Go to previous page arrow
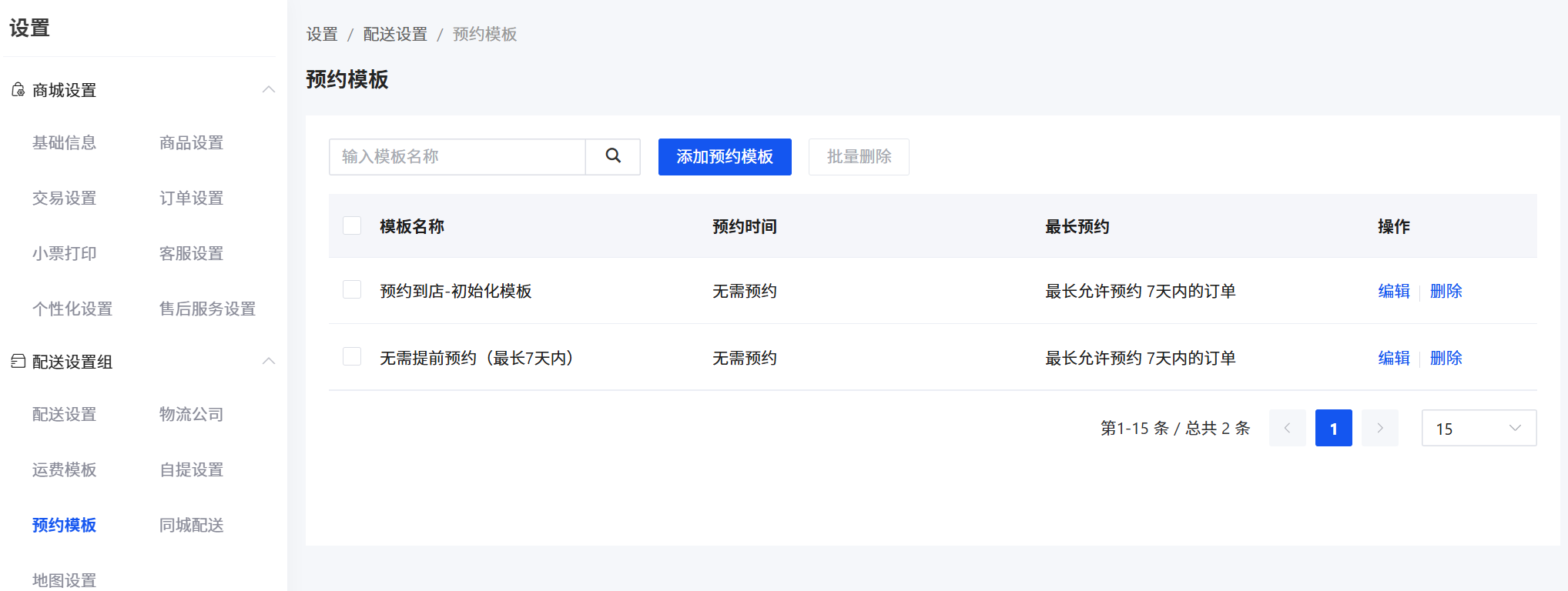 [x=1287, y=428]
